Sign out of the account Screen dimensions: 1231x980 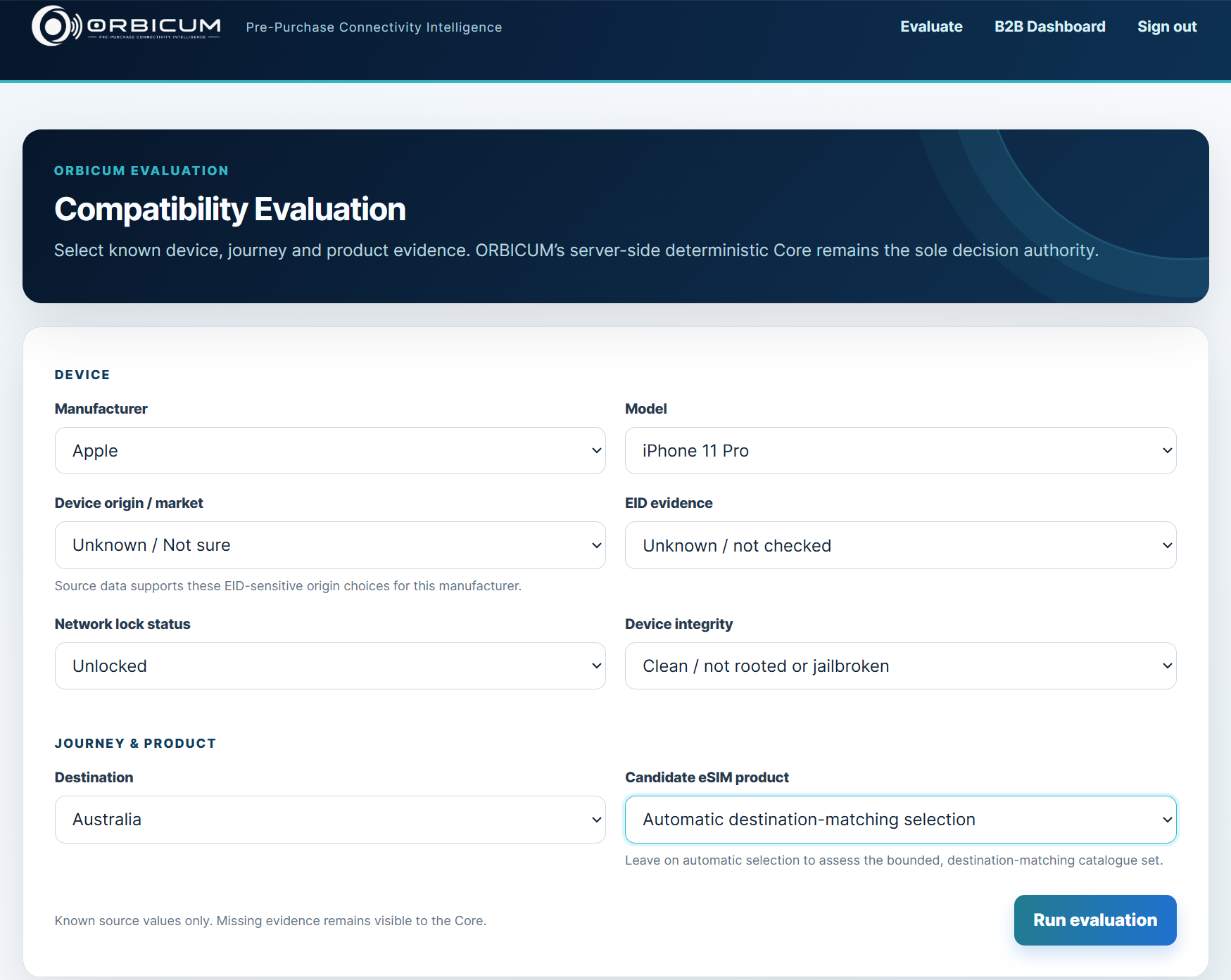[1167, 27]
